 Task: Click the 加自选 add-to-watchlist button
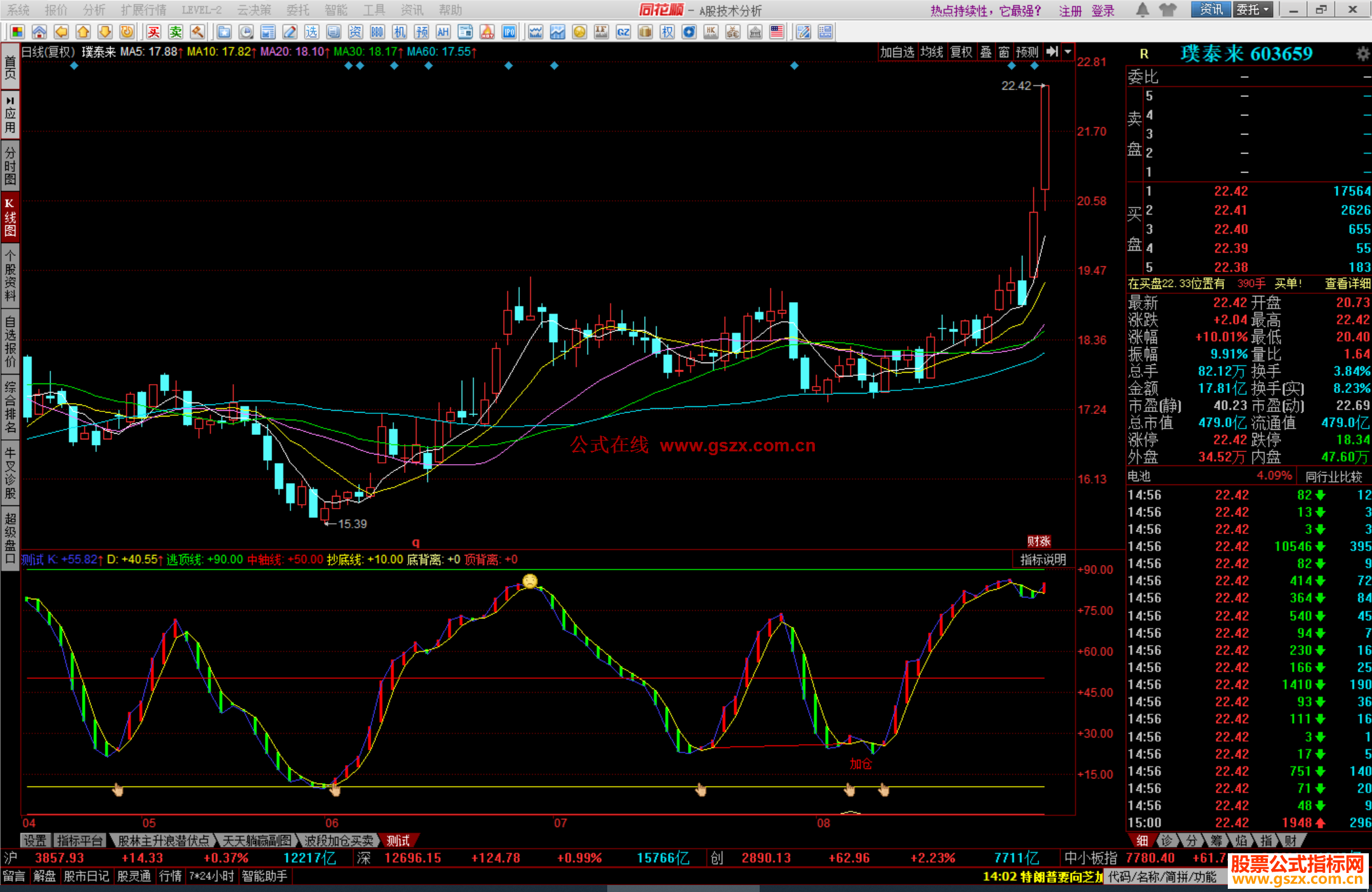pyautogui.click(x=896, y=52)
